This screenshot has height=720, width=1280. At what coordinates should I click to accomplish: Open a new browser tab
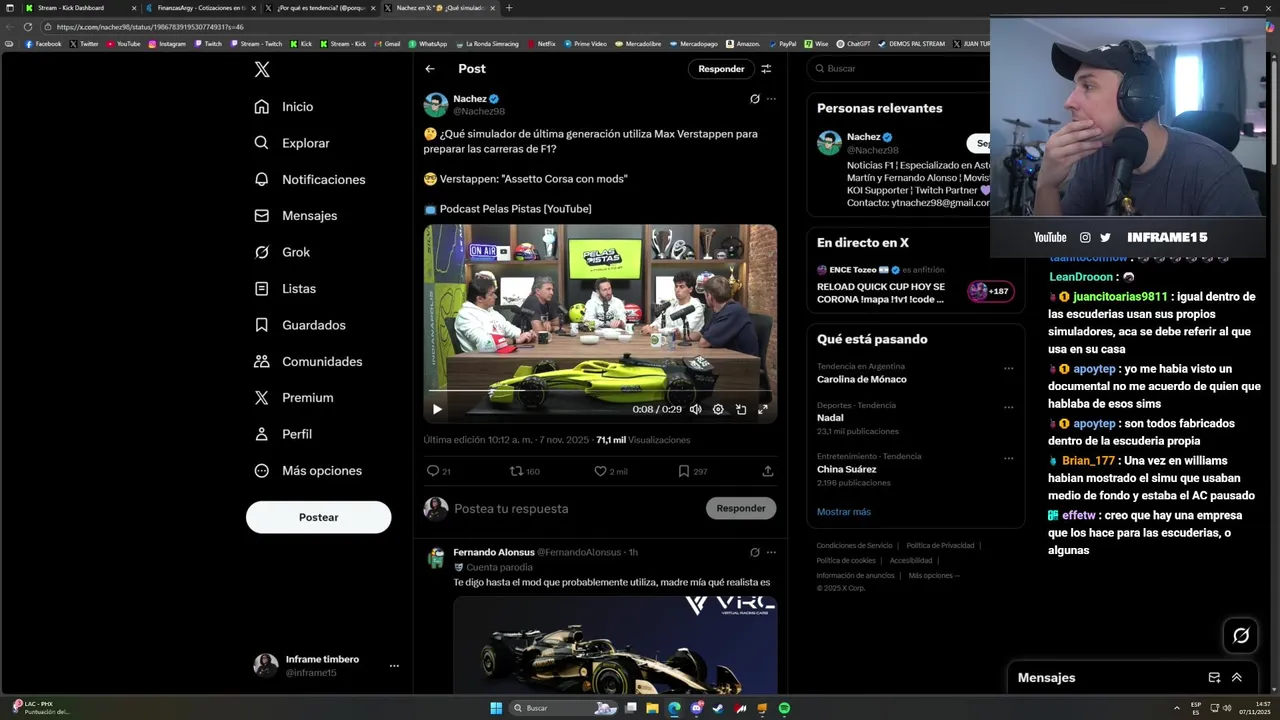click(509, 8)
